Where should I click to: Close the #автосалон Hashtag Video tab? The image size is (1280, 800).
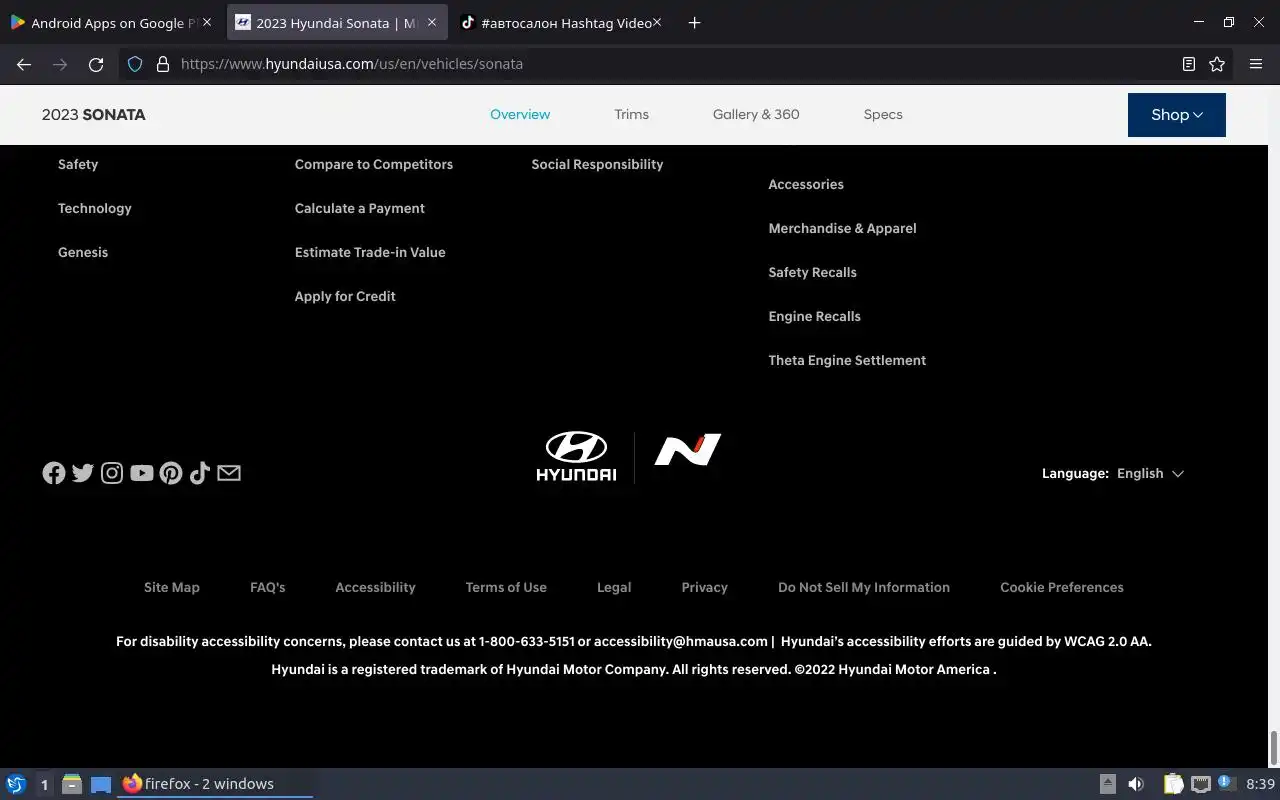(x=657, y=22)
